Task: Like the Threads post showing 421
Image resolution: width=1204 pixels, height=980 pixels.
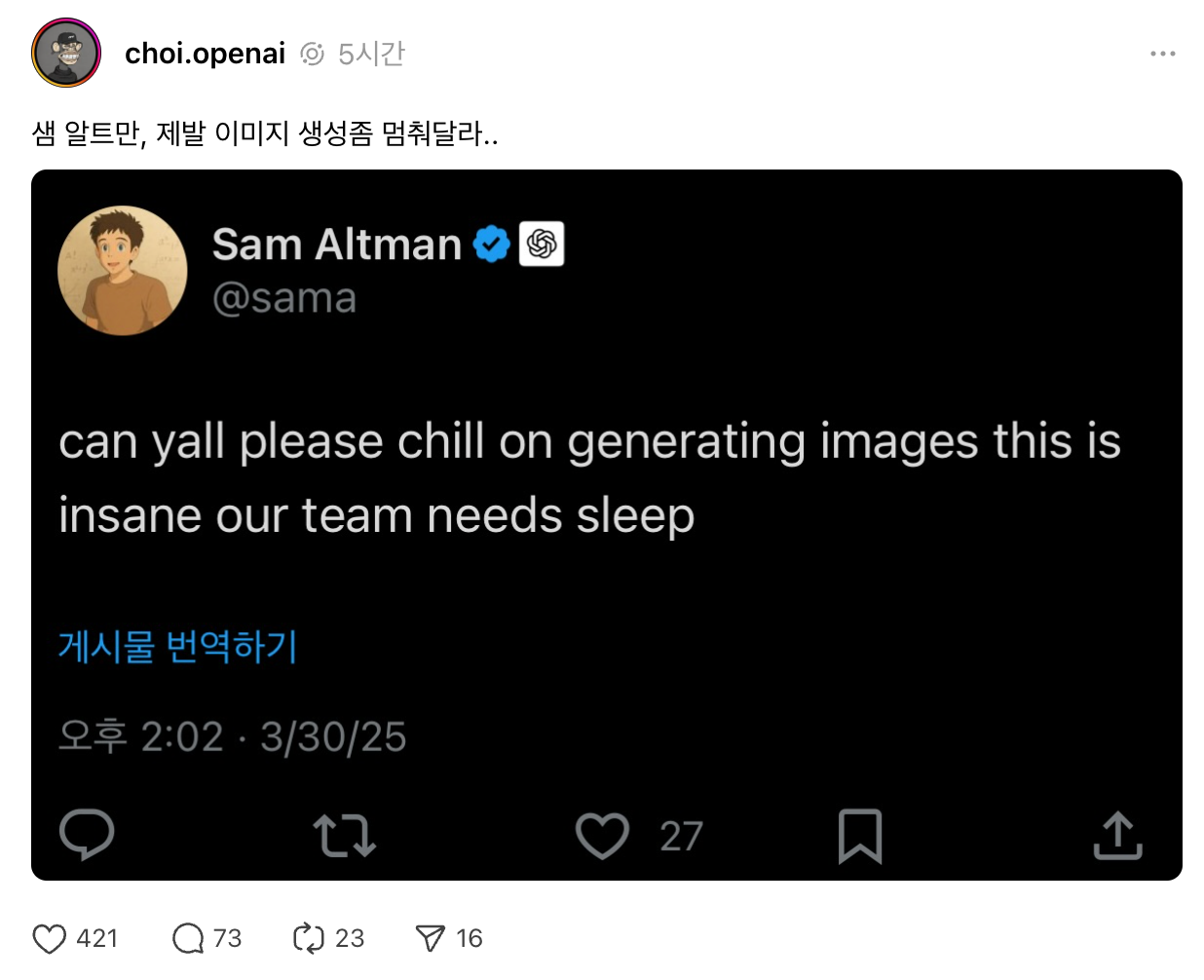Action: click(47, 938)
